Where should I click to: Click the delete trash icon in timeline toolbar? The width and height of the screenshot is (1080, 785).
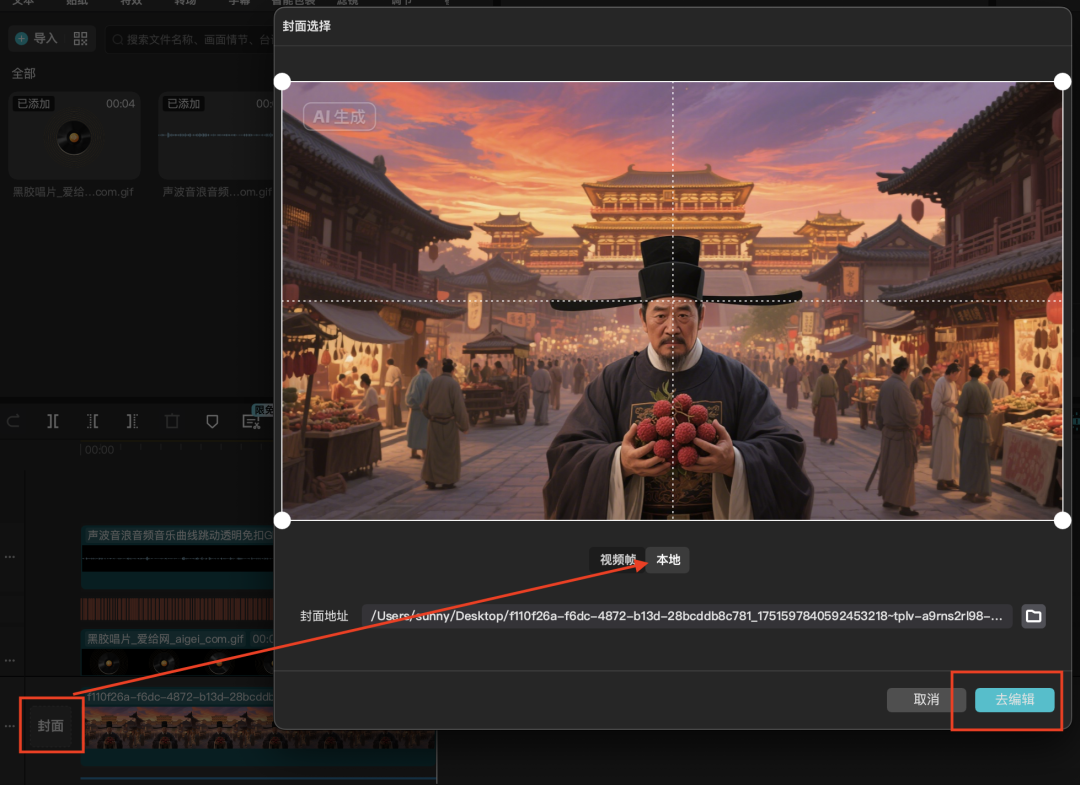(172, 422)
